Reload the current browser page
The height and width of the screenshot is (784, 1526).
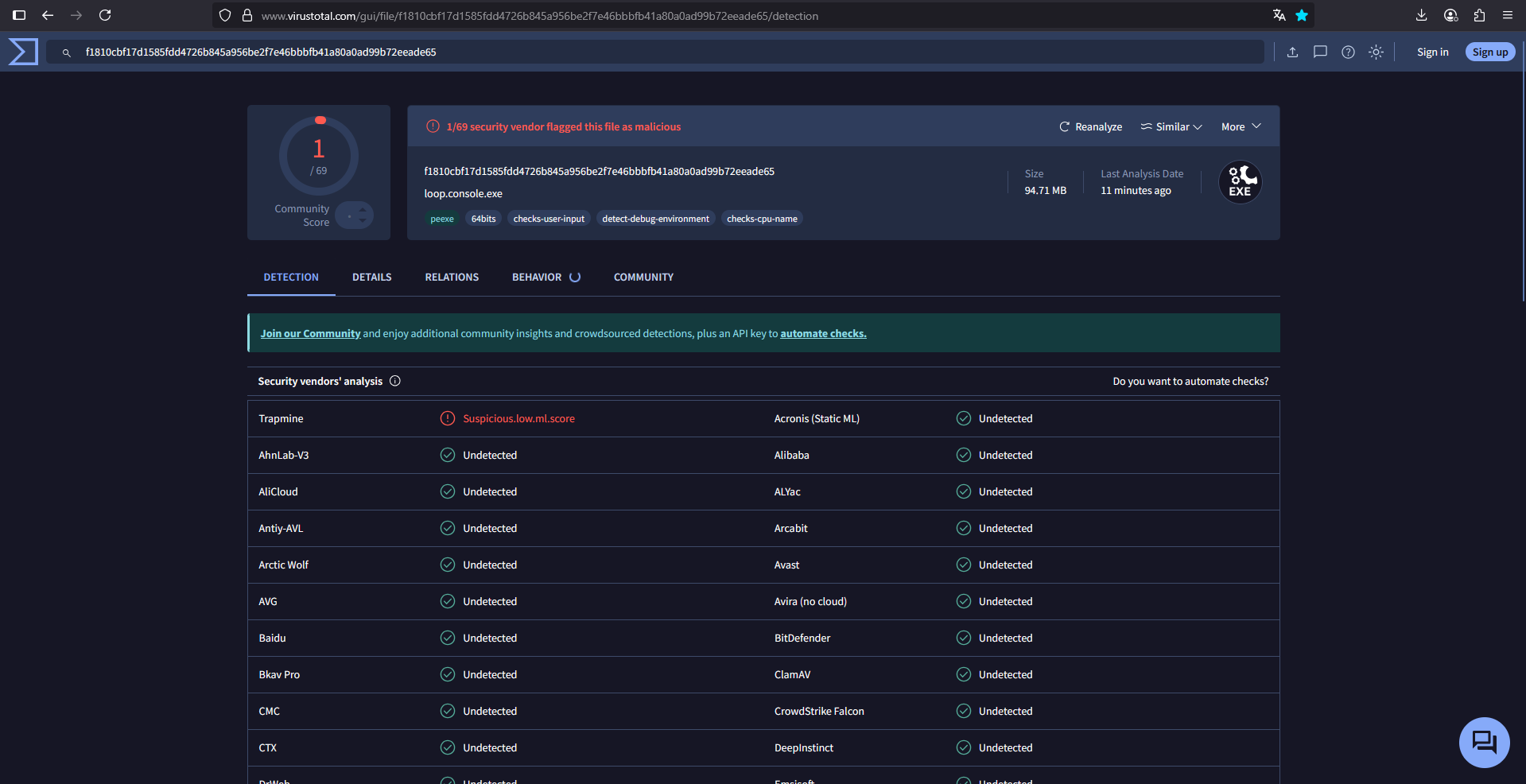[x=105, y=15]
